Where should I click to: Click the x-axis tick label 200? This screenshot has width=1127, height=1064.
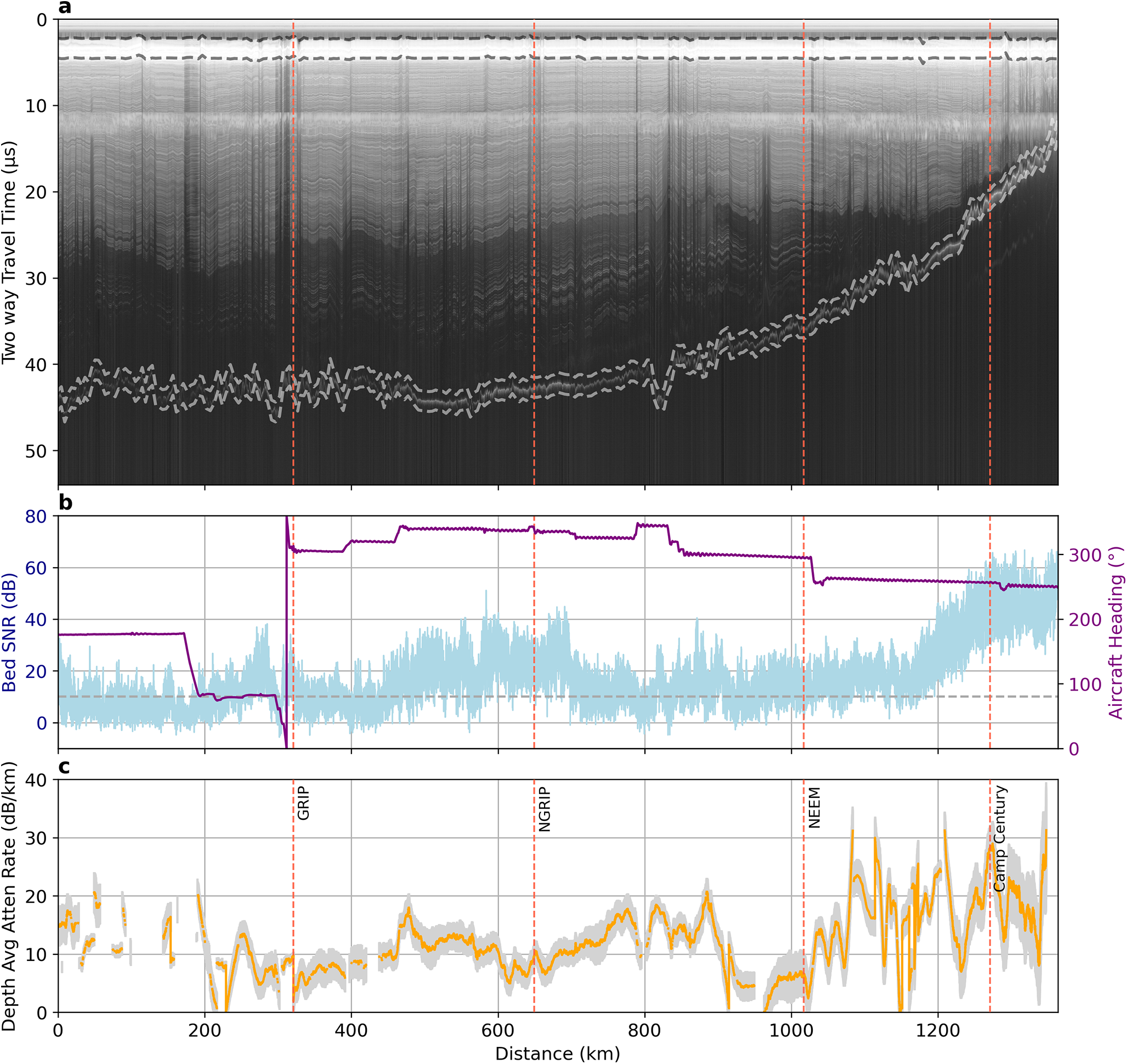pos(205,1029)
